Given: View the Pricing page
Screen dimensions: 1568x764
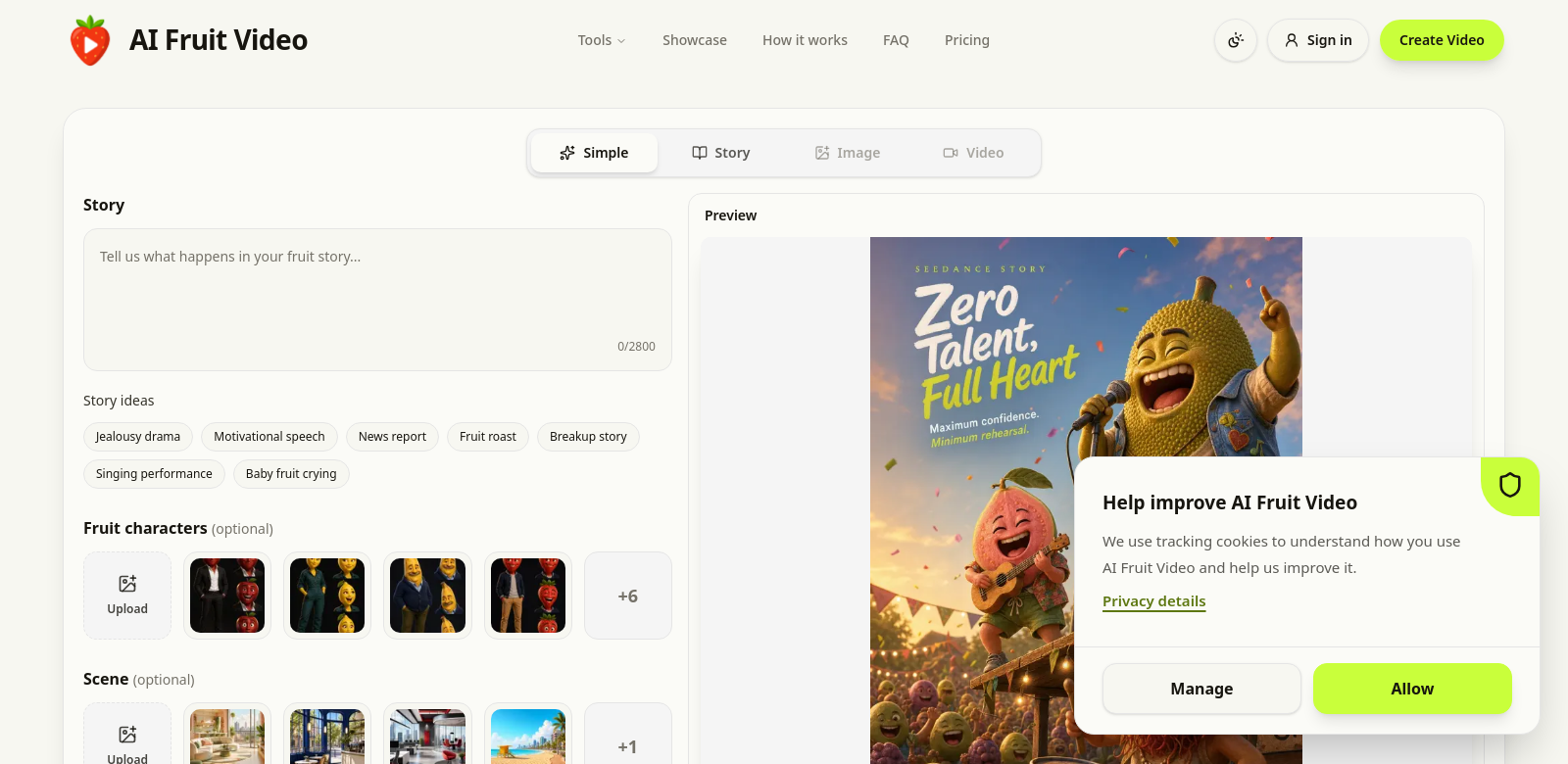Looking at the screenshot, I should (x=967, y=40).
